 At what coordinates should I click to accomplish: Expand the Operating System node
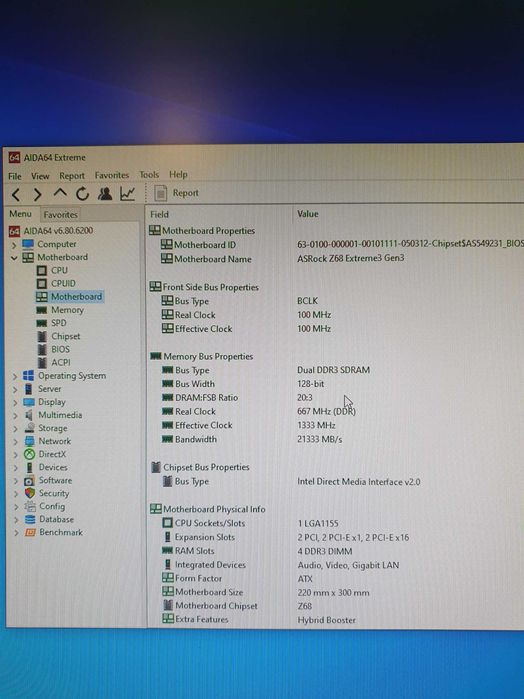pos(15,377)
